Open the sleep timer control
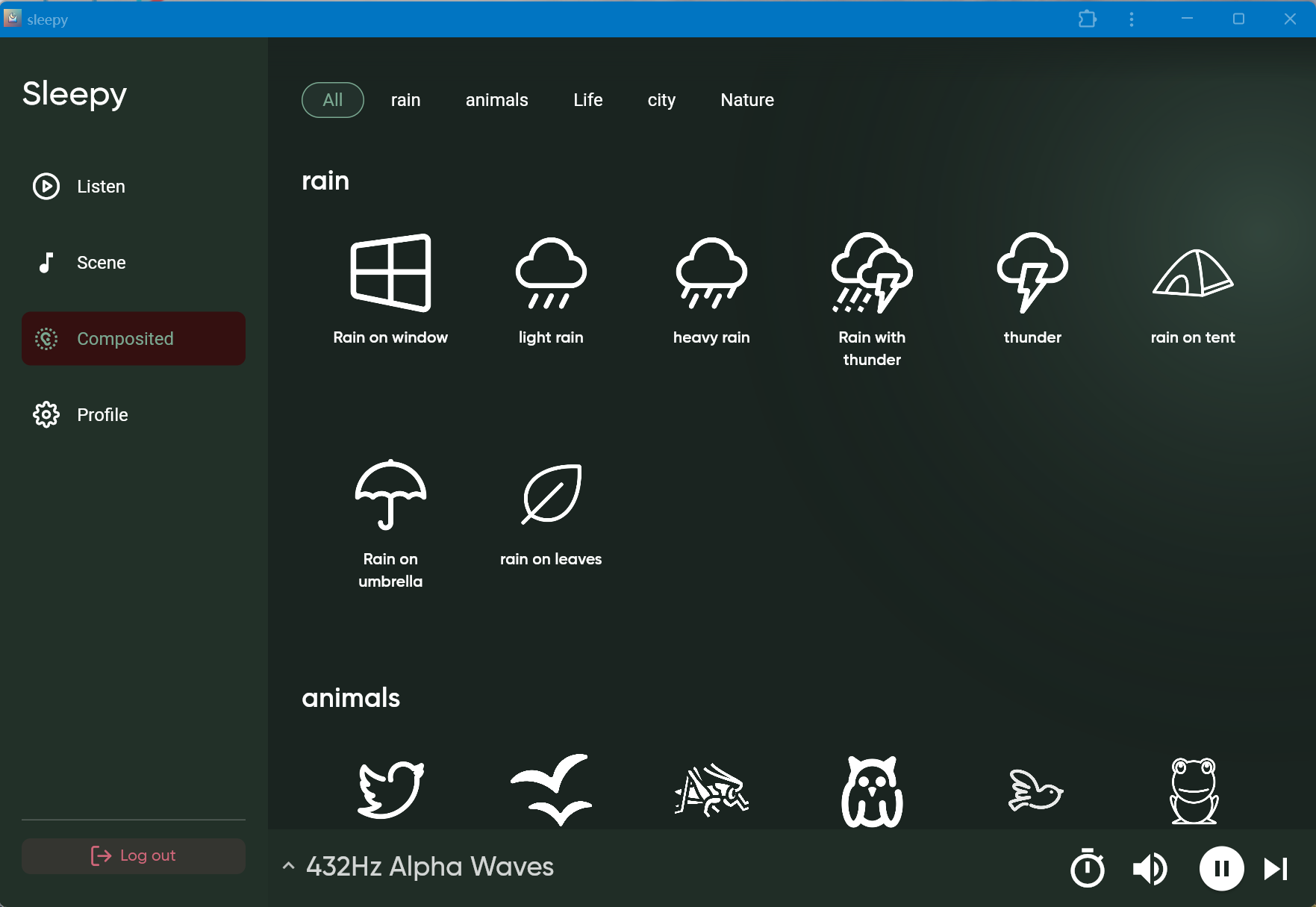 click(1087, 867)
